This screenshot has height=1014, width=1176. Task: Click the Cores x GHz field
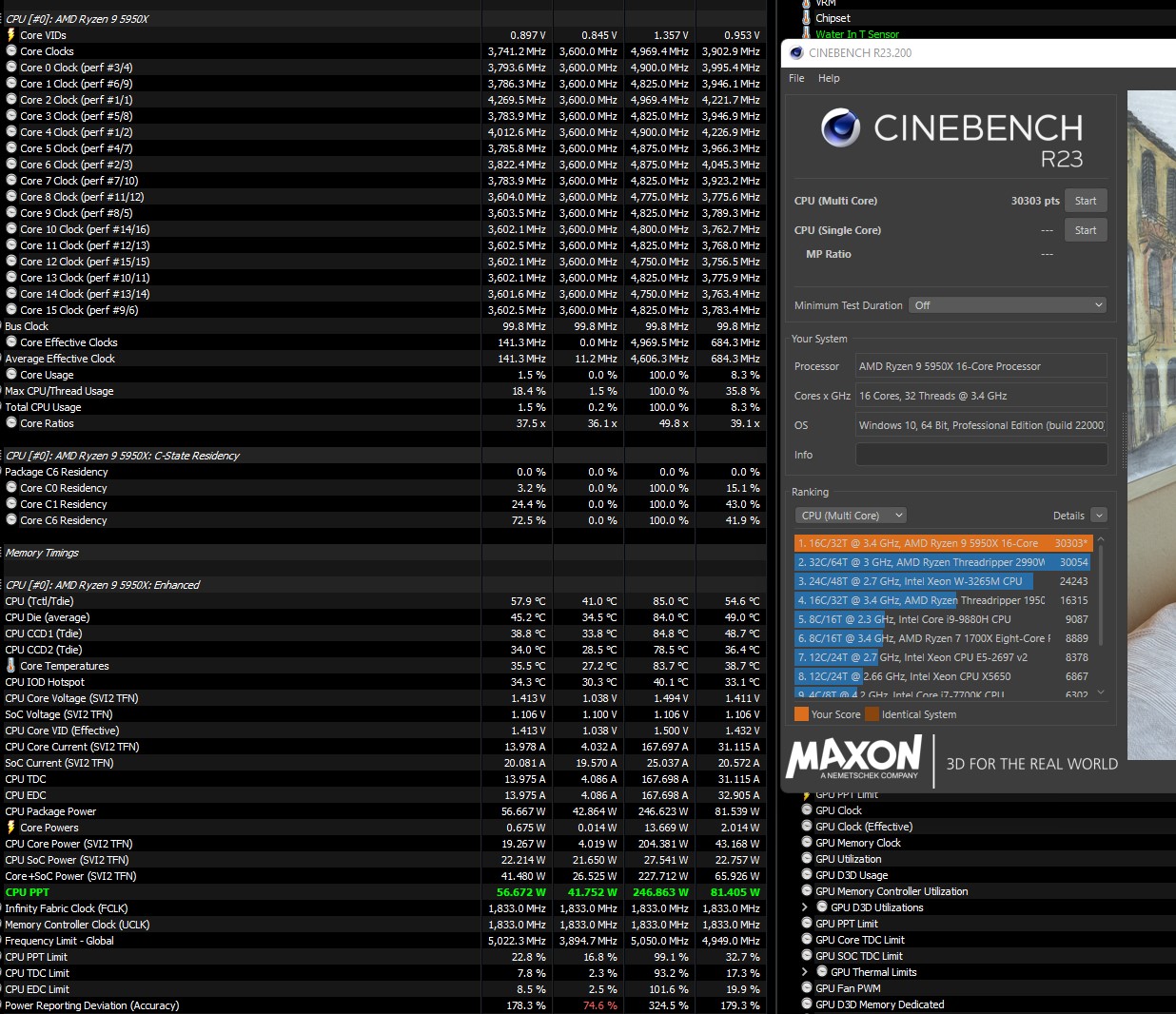pos(981,396)
